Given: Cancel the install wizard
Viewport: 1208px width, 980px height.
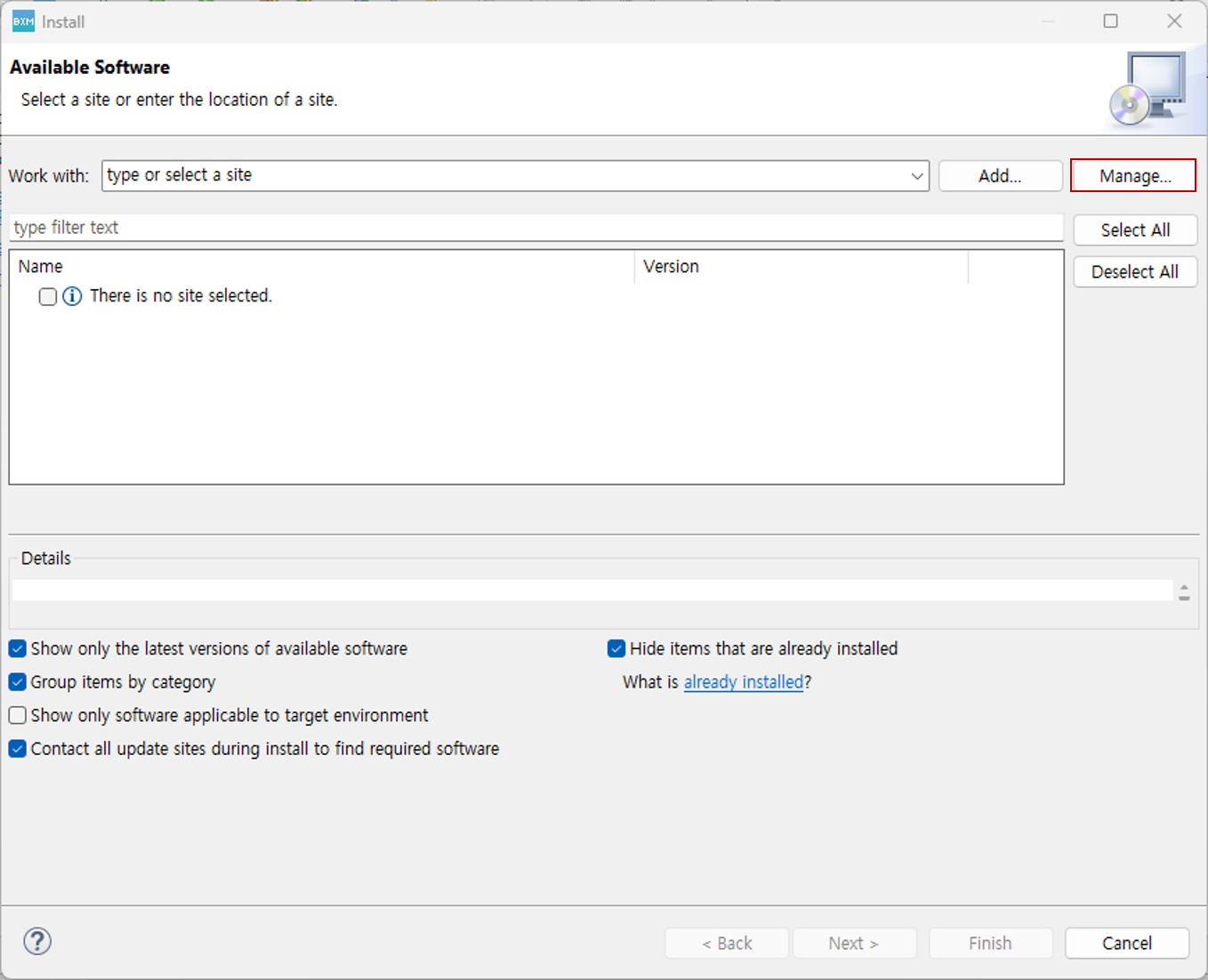Looking at the screenshot, I should [x=1126, y=943].
